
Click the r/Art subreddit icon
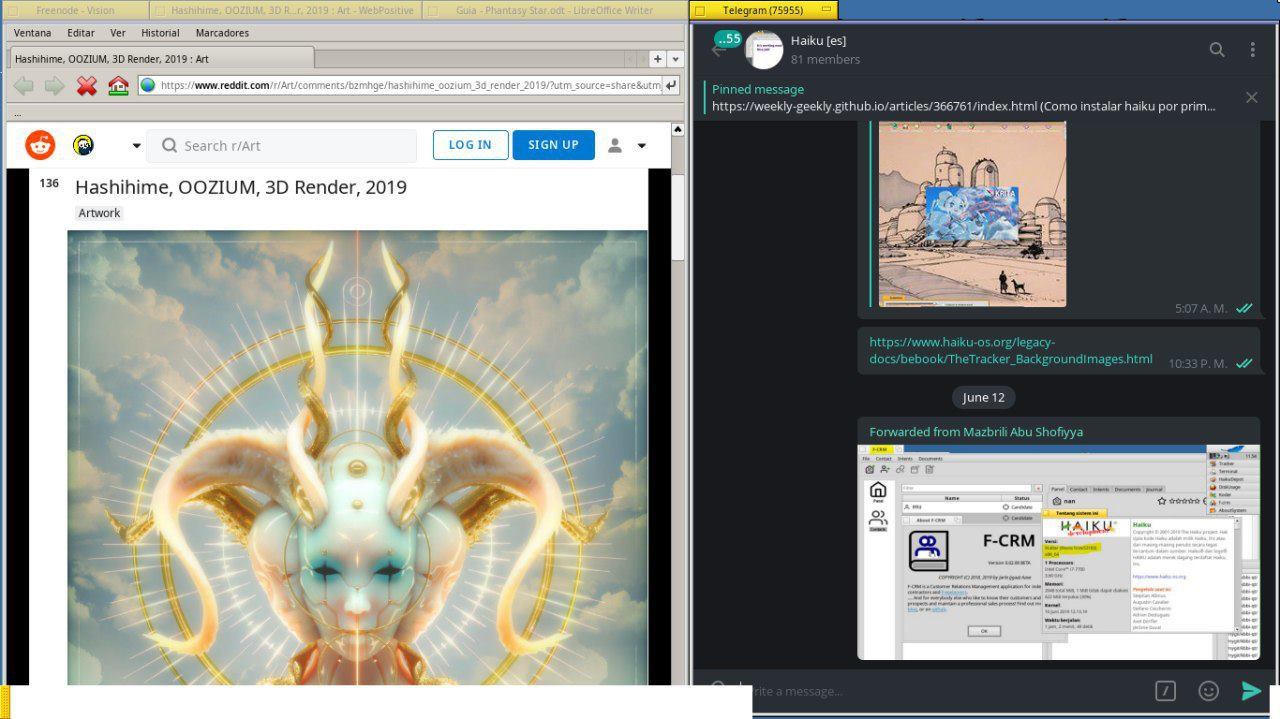84,146
